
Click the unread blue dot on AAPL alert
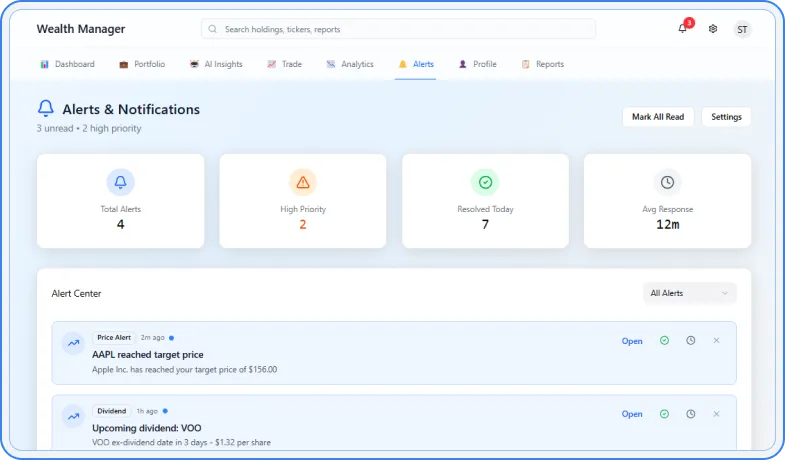pyautogui.click(x=171, y=338)
